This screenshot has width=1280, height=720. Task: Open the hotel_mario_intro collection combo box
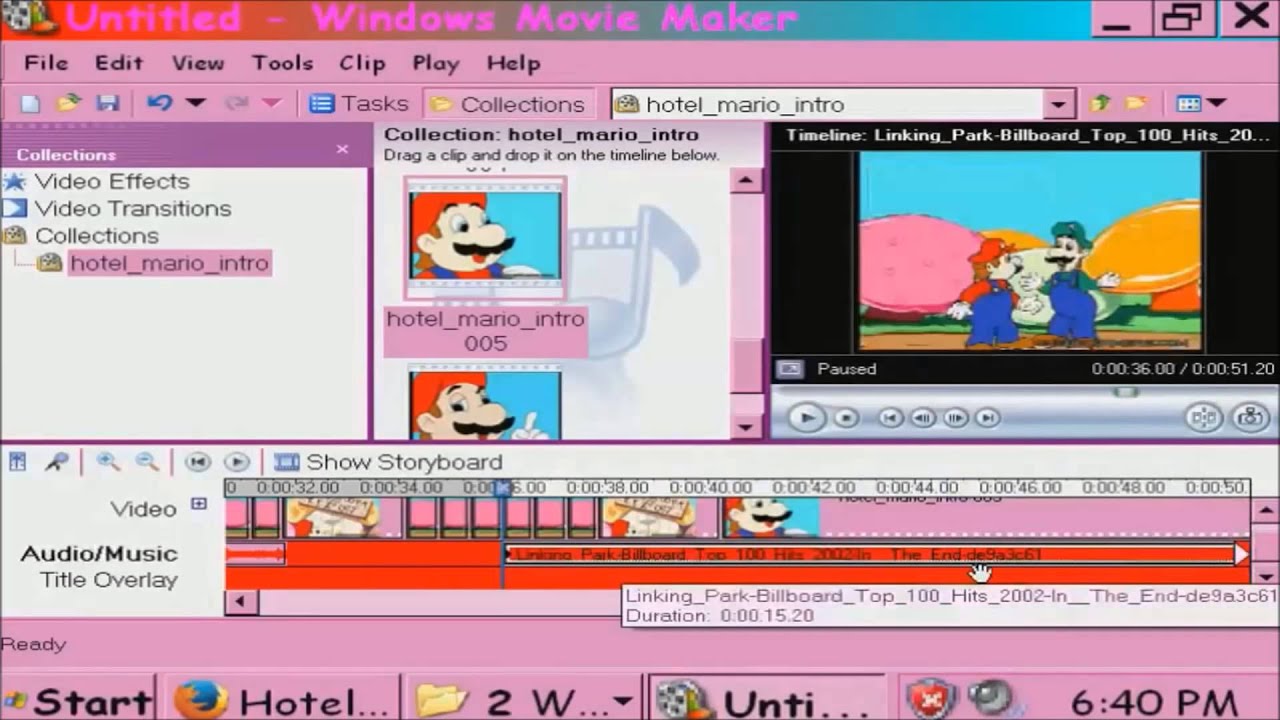(x=842, y=104)
